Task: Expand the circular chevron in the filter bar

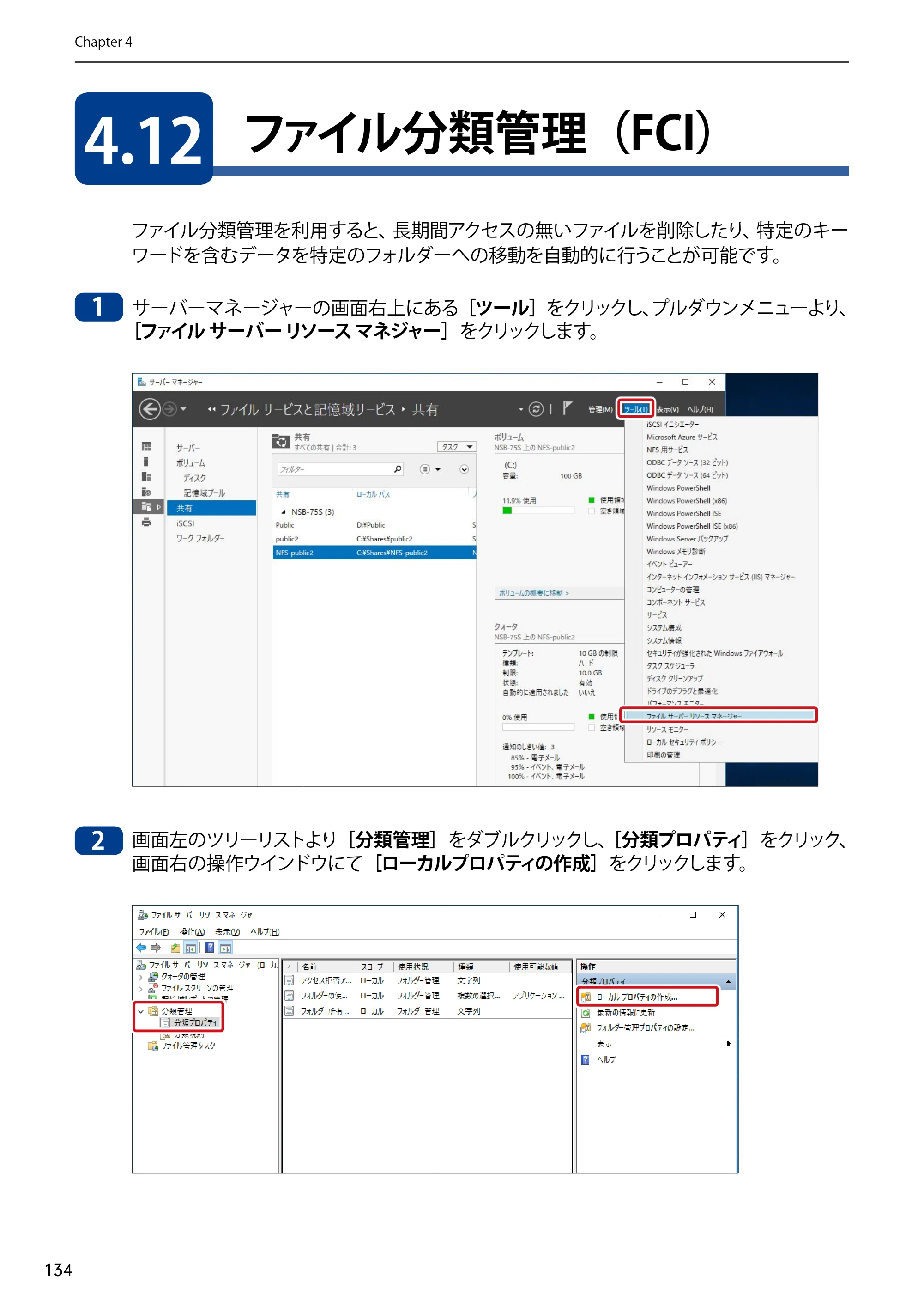Action: pyautogui.click(x=464, y=469)
